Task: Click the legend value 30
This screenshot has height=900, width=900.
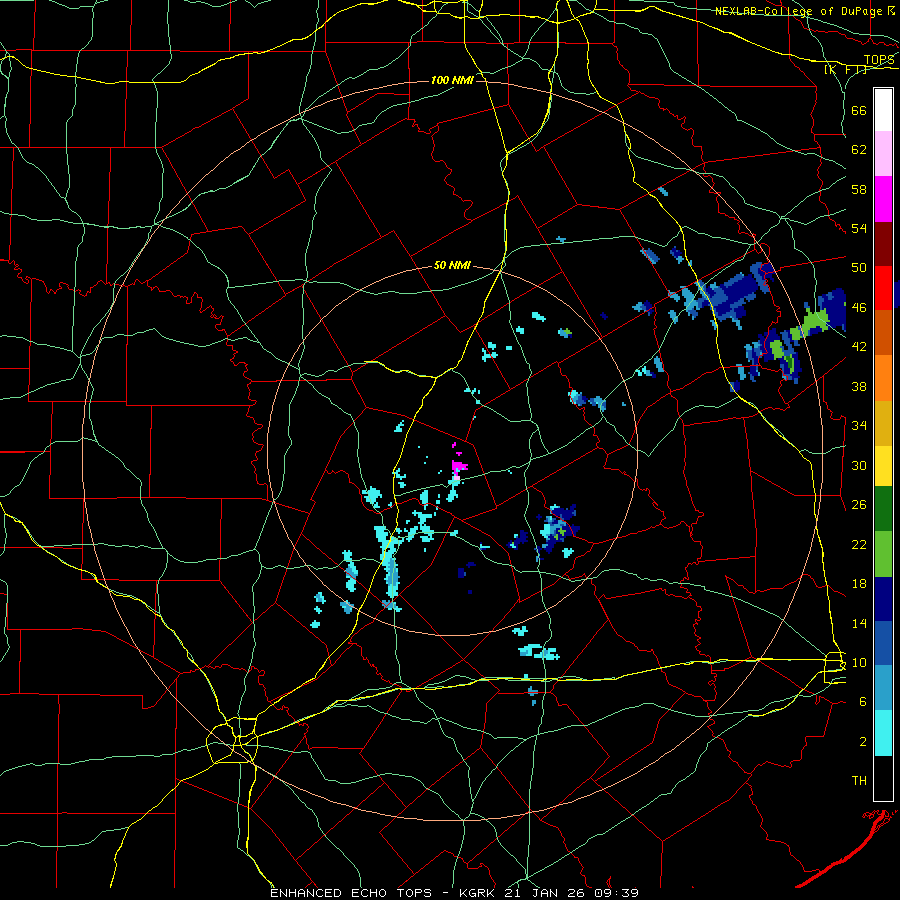Action: pos(859,465)
